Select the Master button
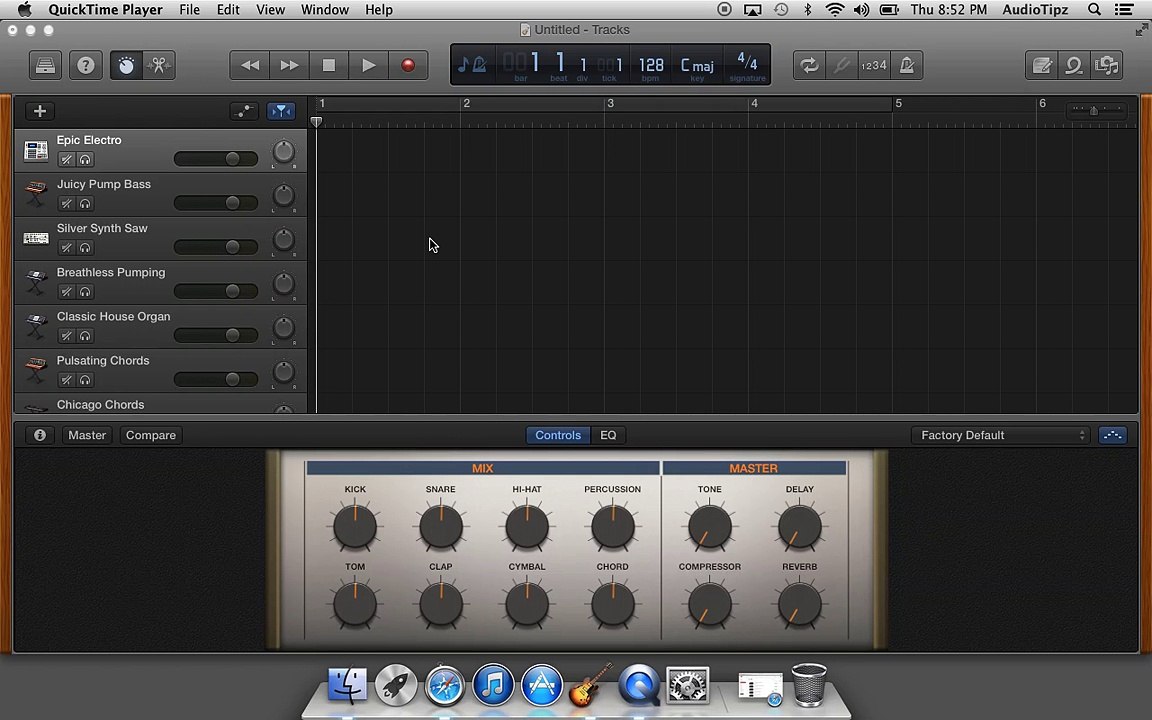Screen dimensions: 1152x720 coord(87,435)
